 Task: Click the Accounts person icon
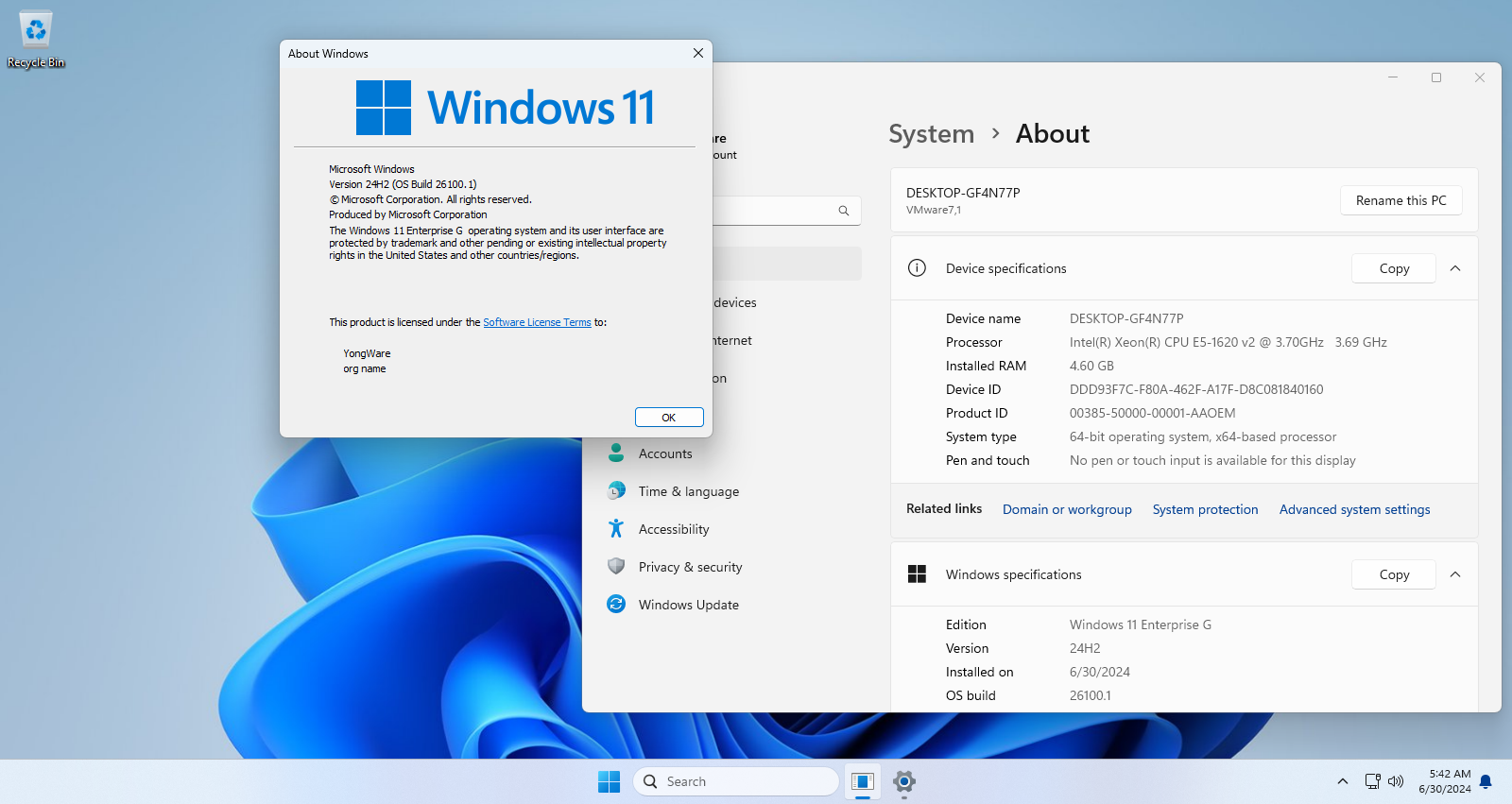[616, 453]
